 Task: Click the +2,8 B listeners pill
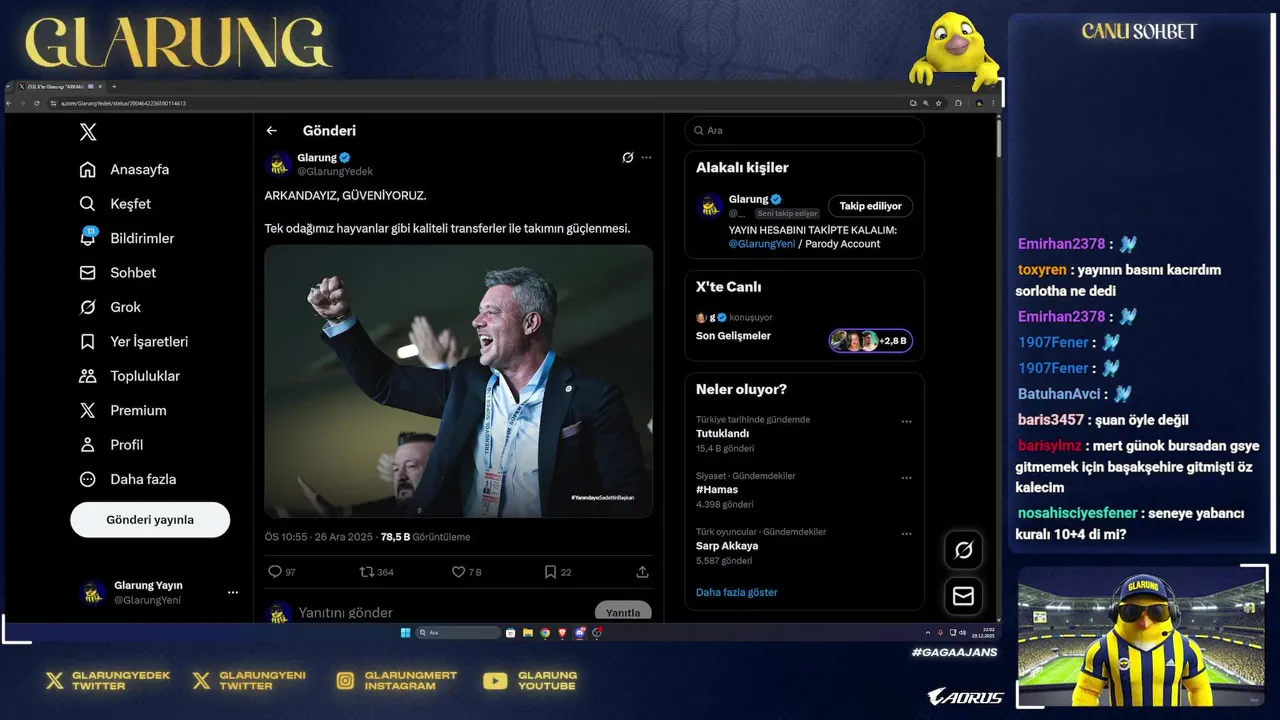[x=870, y=341]
